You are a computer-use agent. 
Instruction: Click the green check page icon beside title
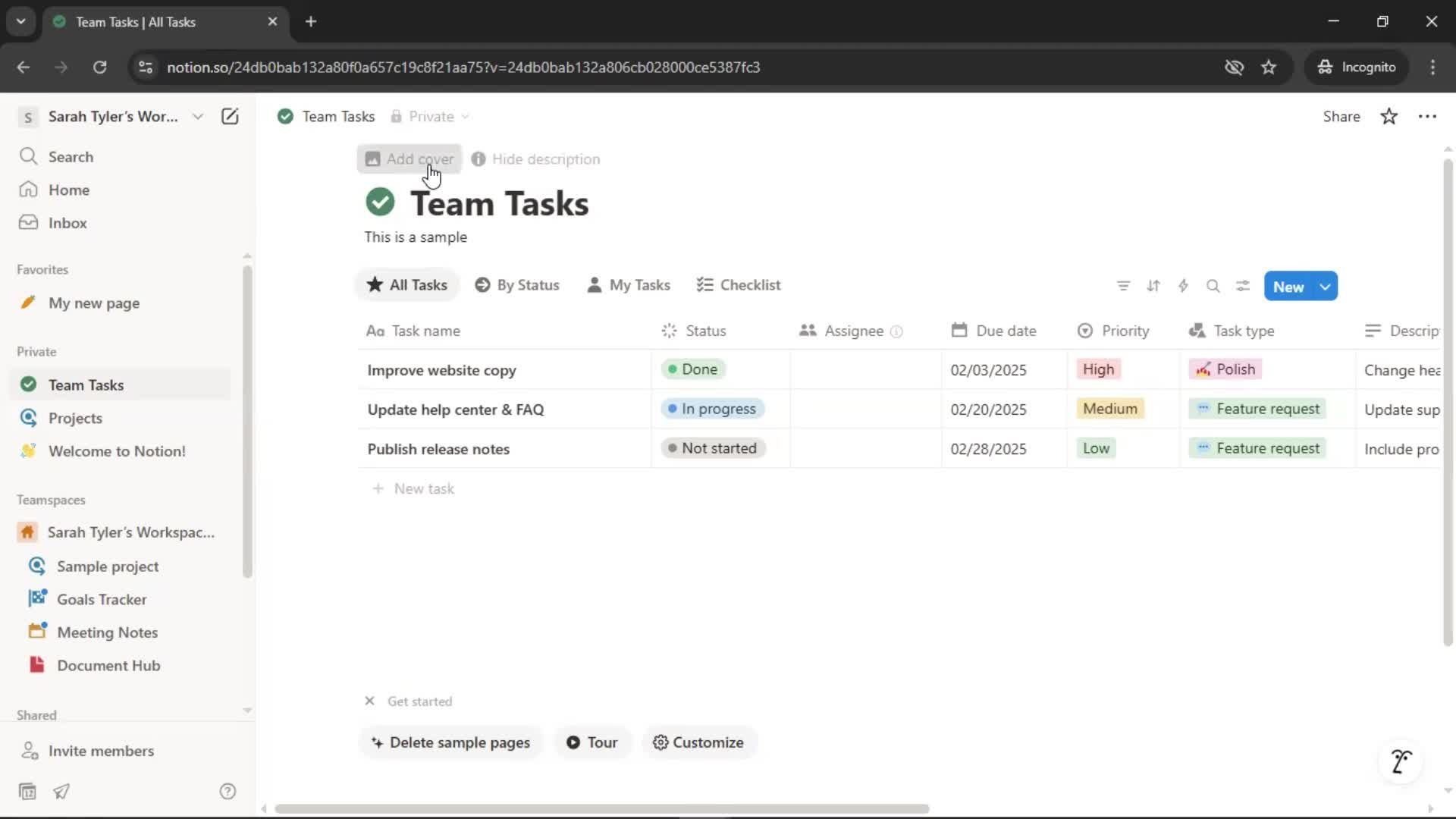380,202
